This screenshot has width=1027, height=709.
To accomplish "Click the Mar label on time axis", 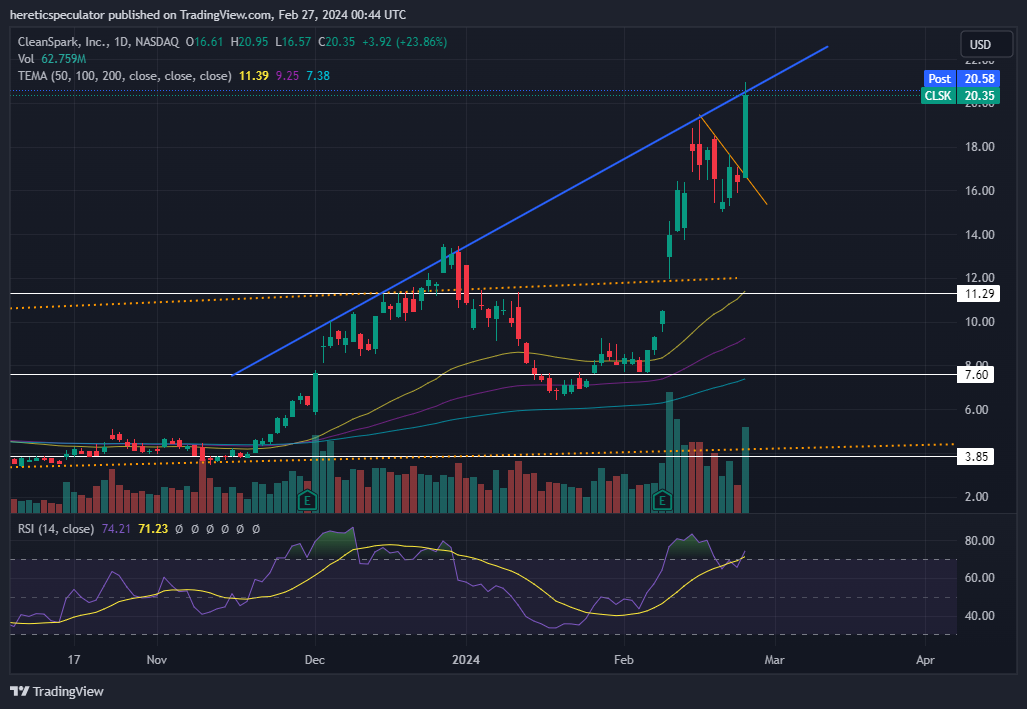I will coord(774,660).
